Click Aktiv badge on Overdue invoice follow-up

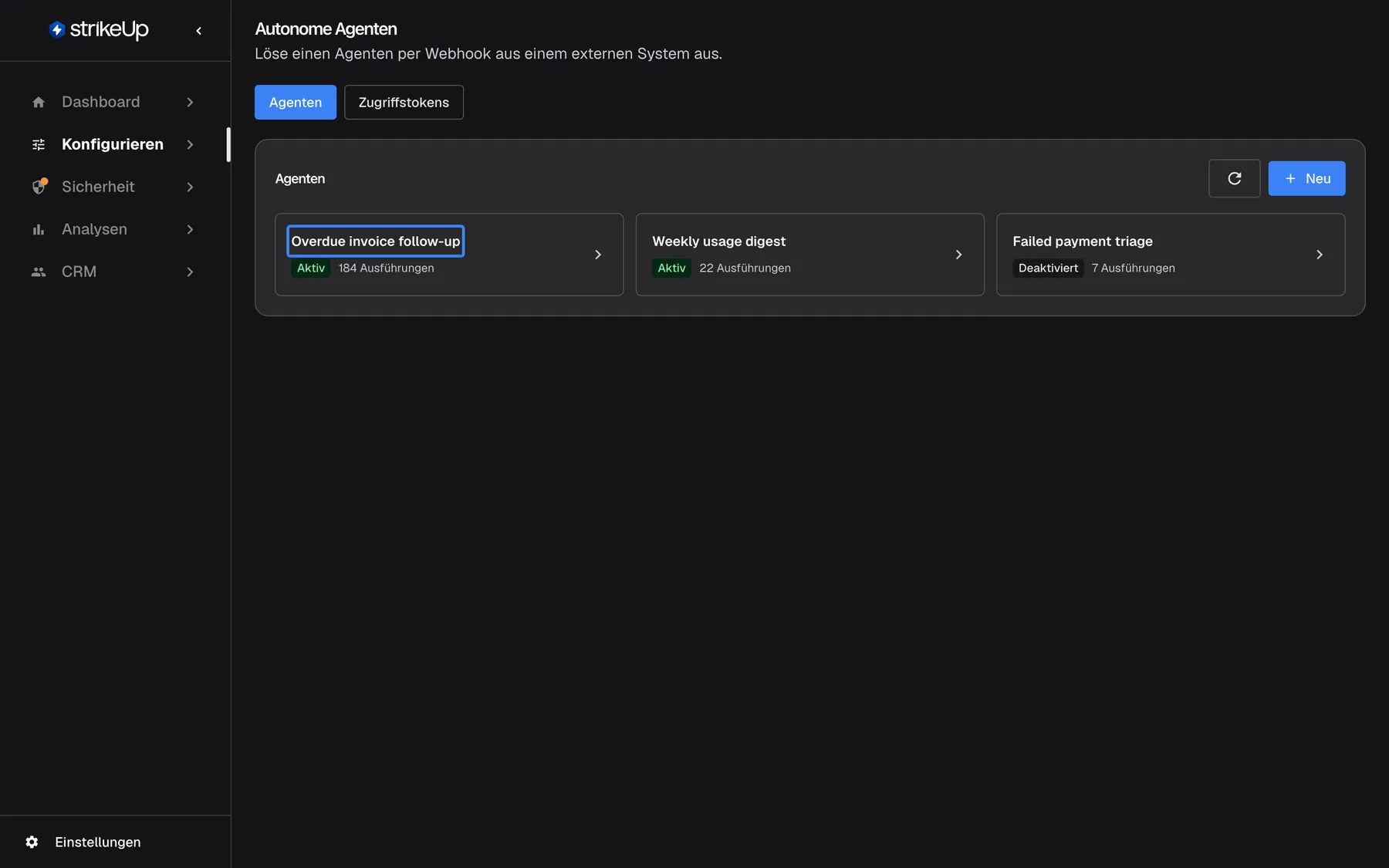(311, 268)
